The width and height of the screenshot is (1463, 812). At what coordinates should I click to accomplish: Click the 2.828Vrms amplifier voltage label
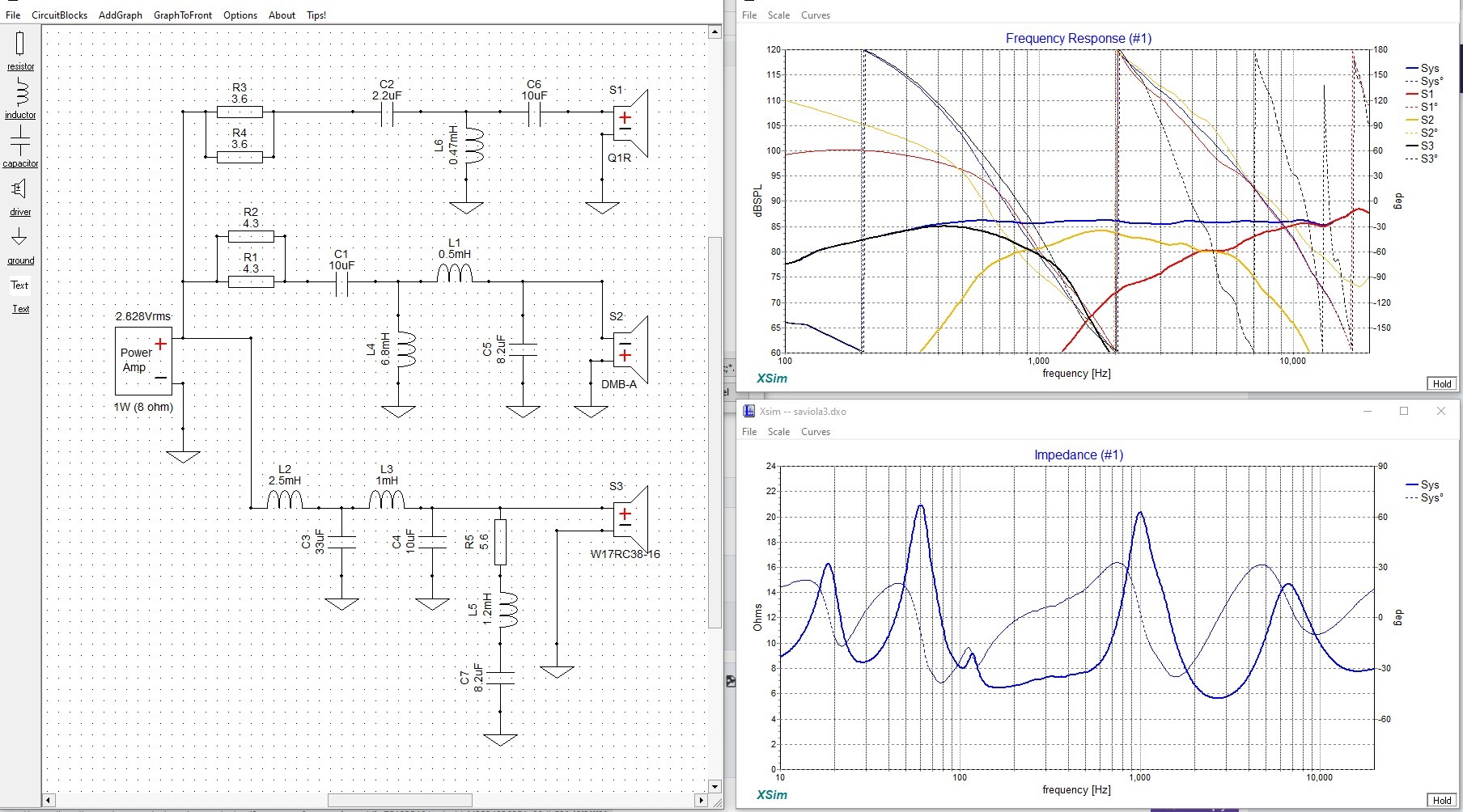143,316
